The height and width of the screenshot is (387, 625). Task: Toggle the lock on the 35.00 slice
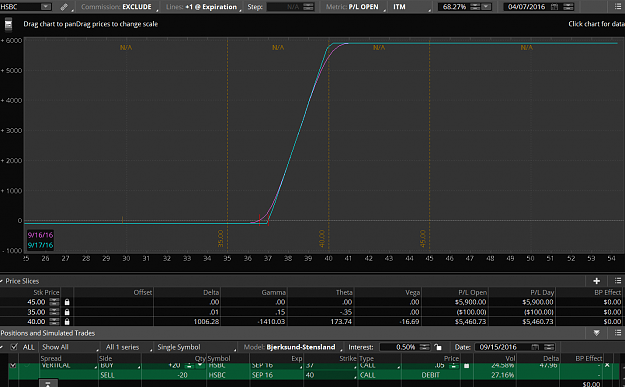pyautogui.click(x=67, y=312)
